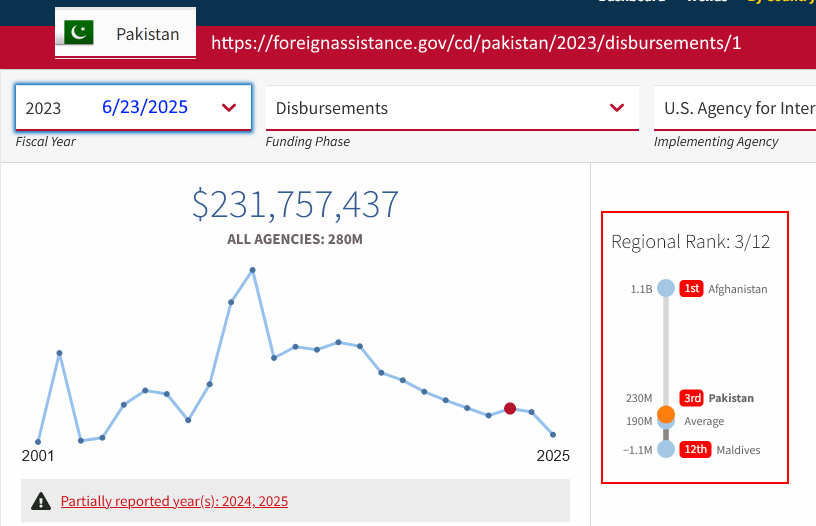Click the Funding Phase chevron arrow
This screenshot has height=526, width=816.
coord(617,108)
